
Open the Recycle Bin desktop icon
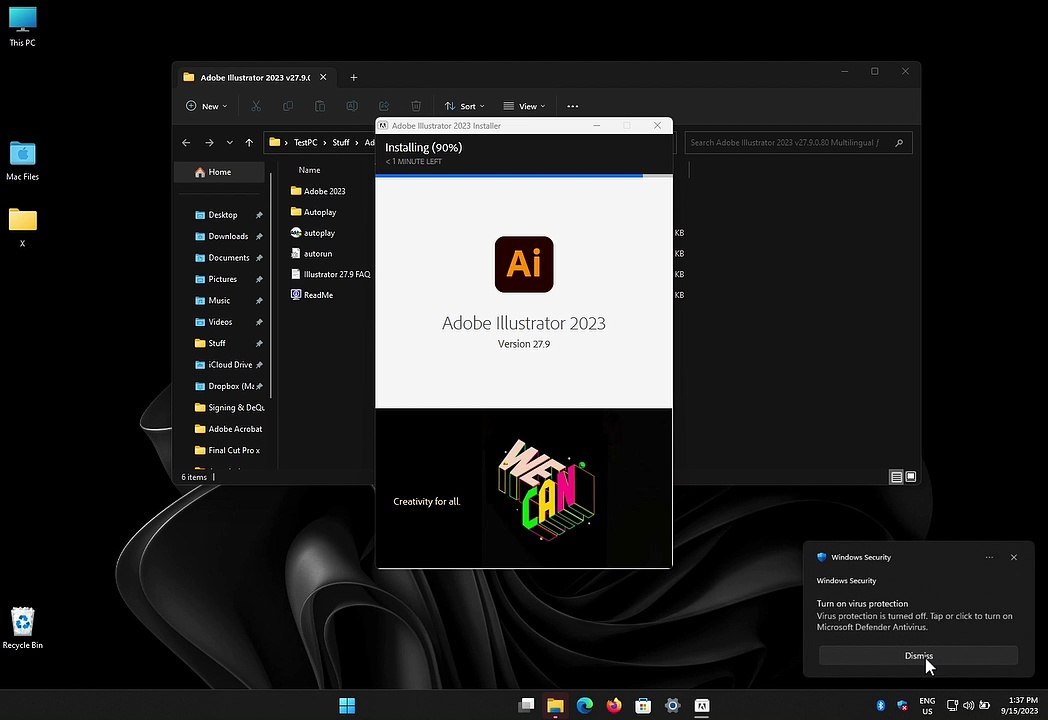23,628
